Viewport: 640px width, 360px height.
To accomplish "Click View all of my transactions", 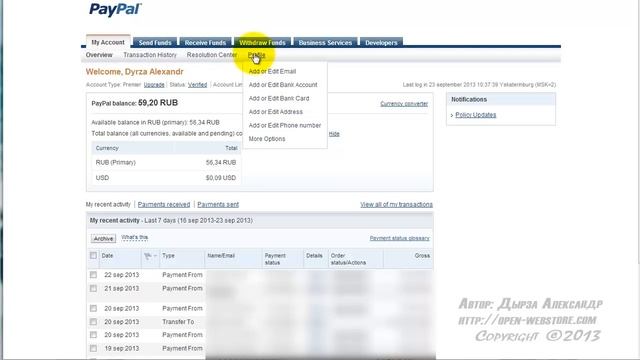I will pos(396,204).
